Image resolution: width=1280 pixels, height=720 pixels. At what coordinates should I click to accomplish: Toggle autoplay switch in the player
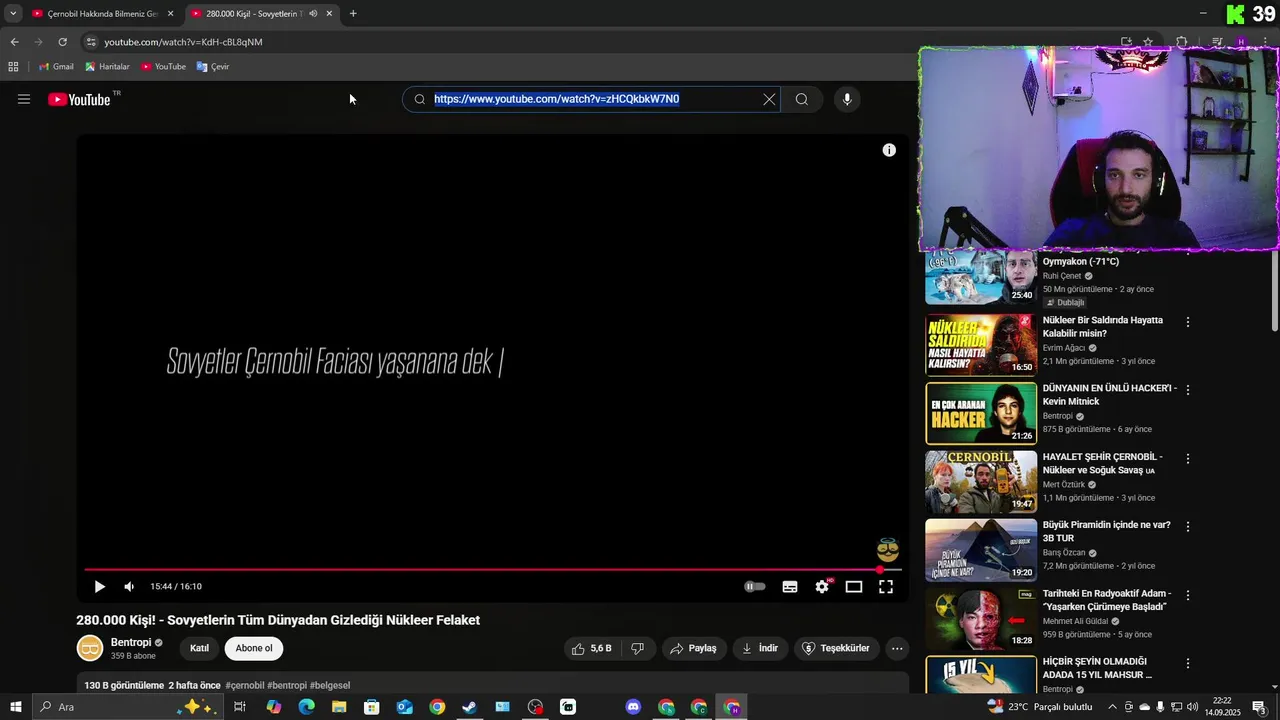pos(755,587)
